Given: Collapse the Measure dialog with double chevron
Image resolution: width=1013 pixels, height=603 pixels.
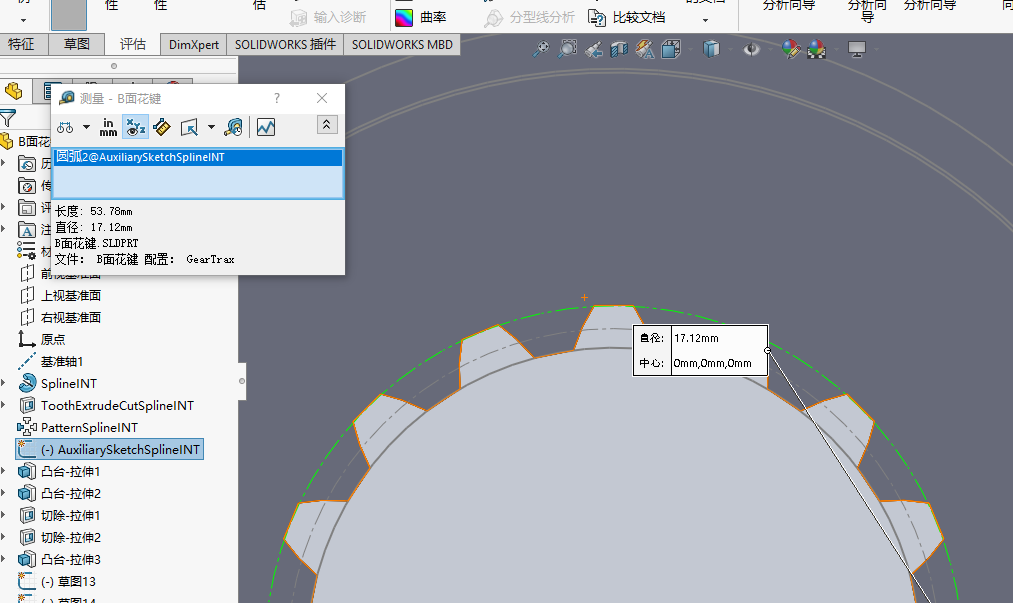Looking at the screenshot, I should tap(327, 125).
